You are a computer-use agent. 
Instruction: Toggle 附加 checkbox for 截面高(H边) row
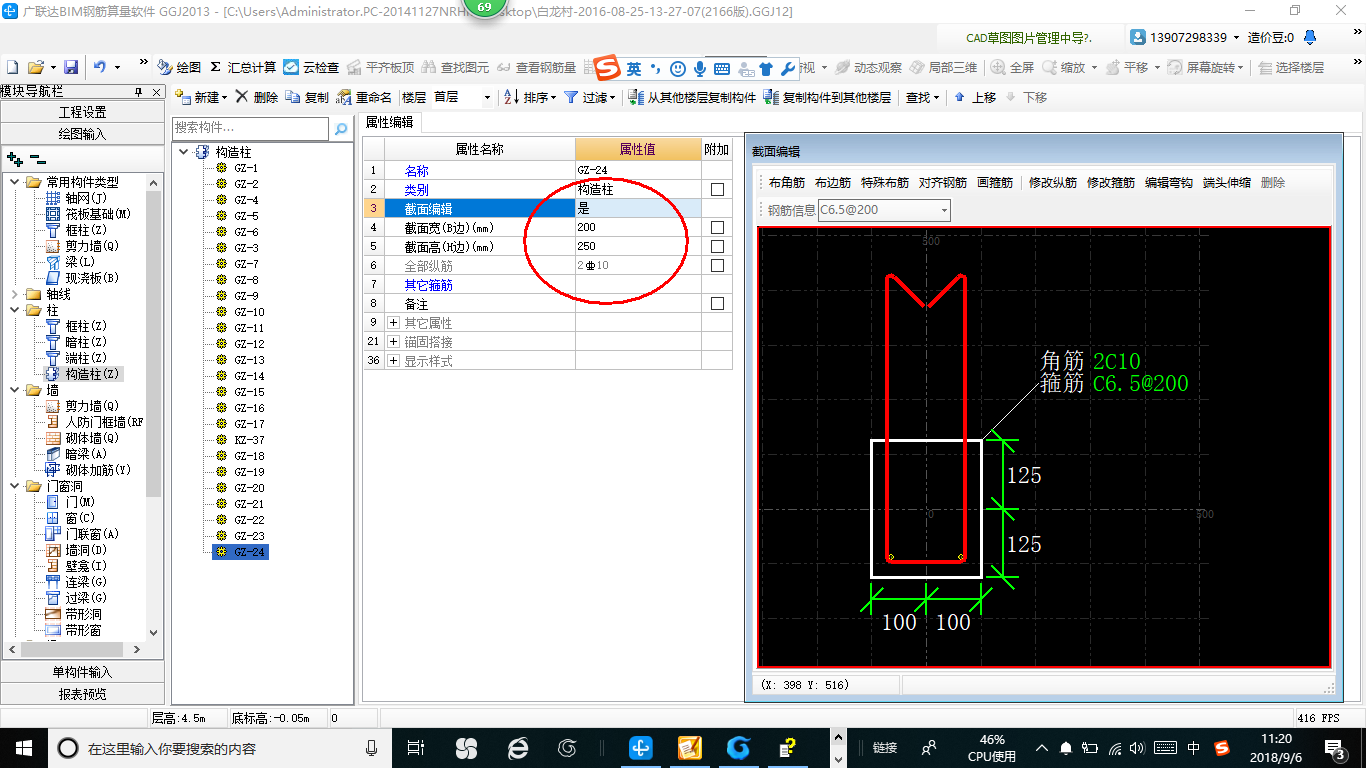[717, 246]
